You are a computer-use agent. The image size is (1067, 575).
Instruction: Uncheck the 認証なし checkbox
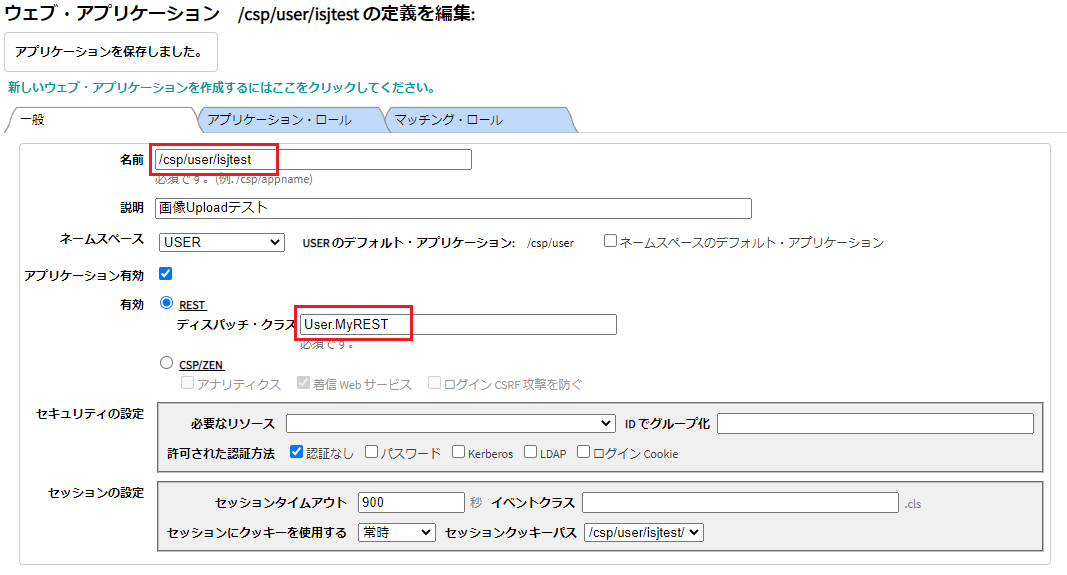[x=296, y=452]
